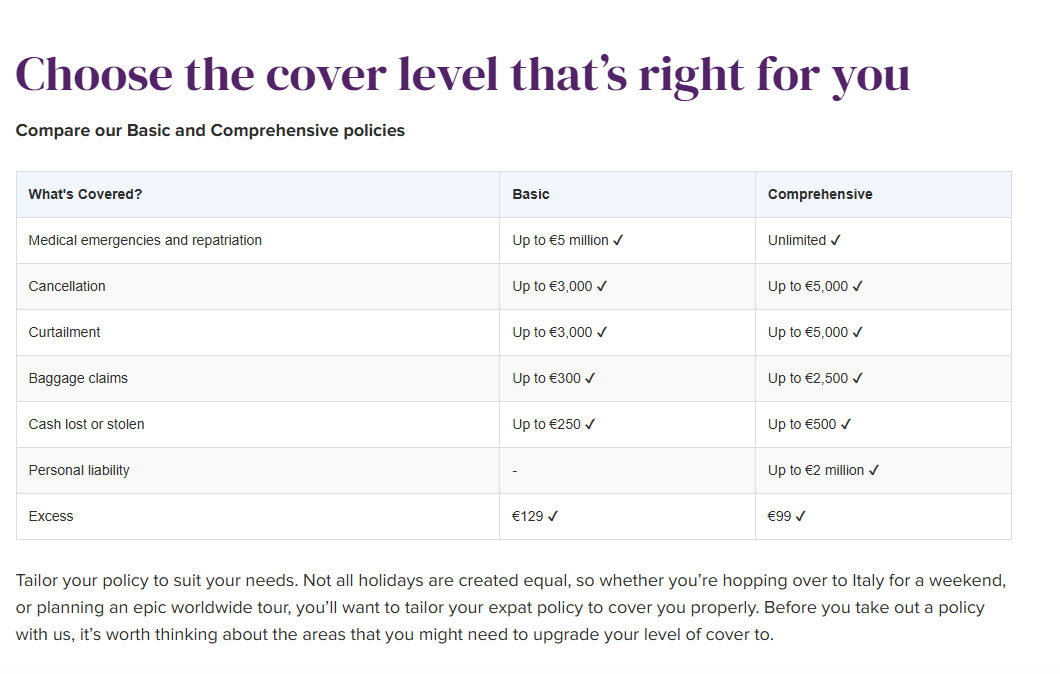
Task: Click the checkmark beside Basic €5 million
Action: [x=619, y=240]
